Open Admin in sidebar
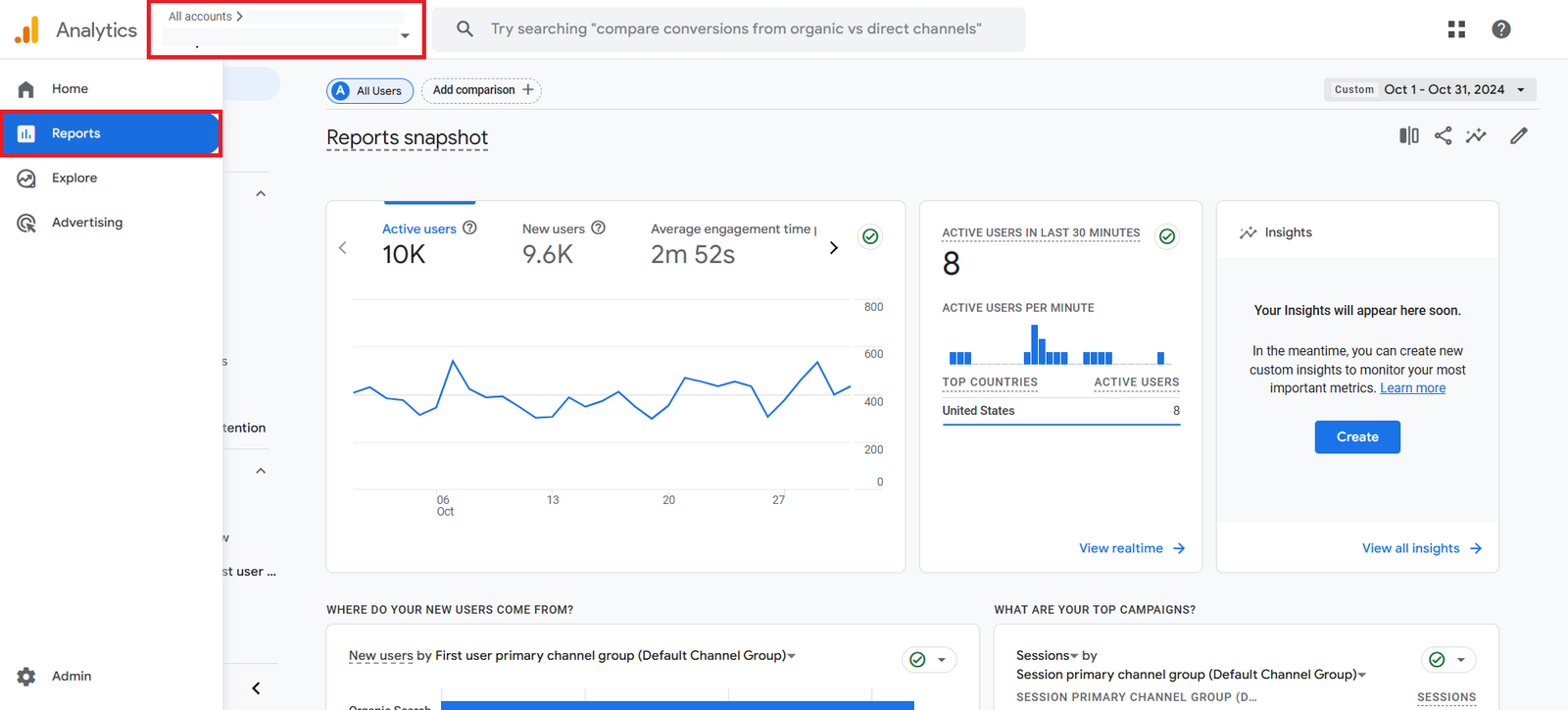The image size is (1568, 710). [111, 677]
